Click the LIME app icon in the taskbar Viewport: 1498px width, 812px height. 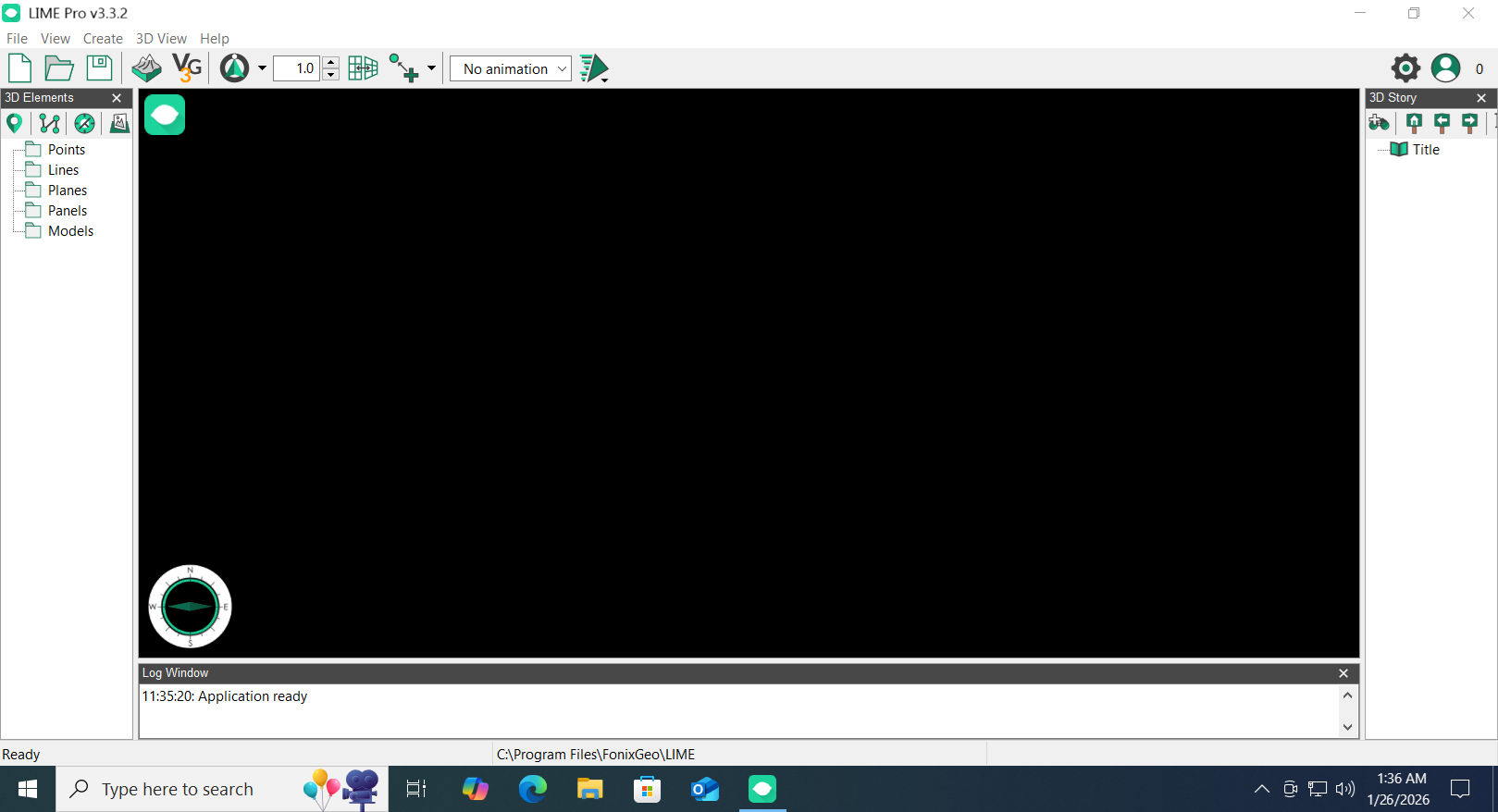762,789
